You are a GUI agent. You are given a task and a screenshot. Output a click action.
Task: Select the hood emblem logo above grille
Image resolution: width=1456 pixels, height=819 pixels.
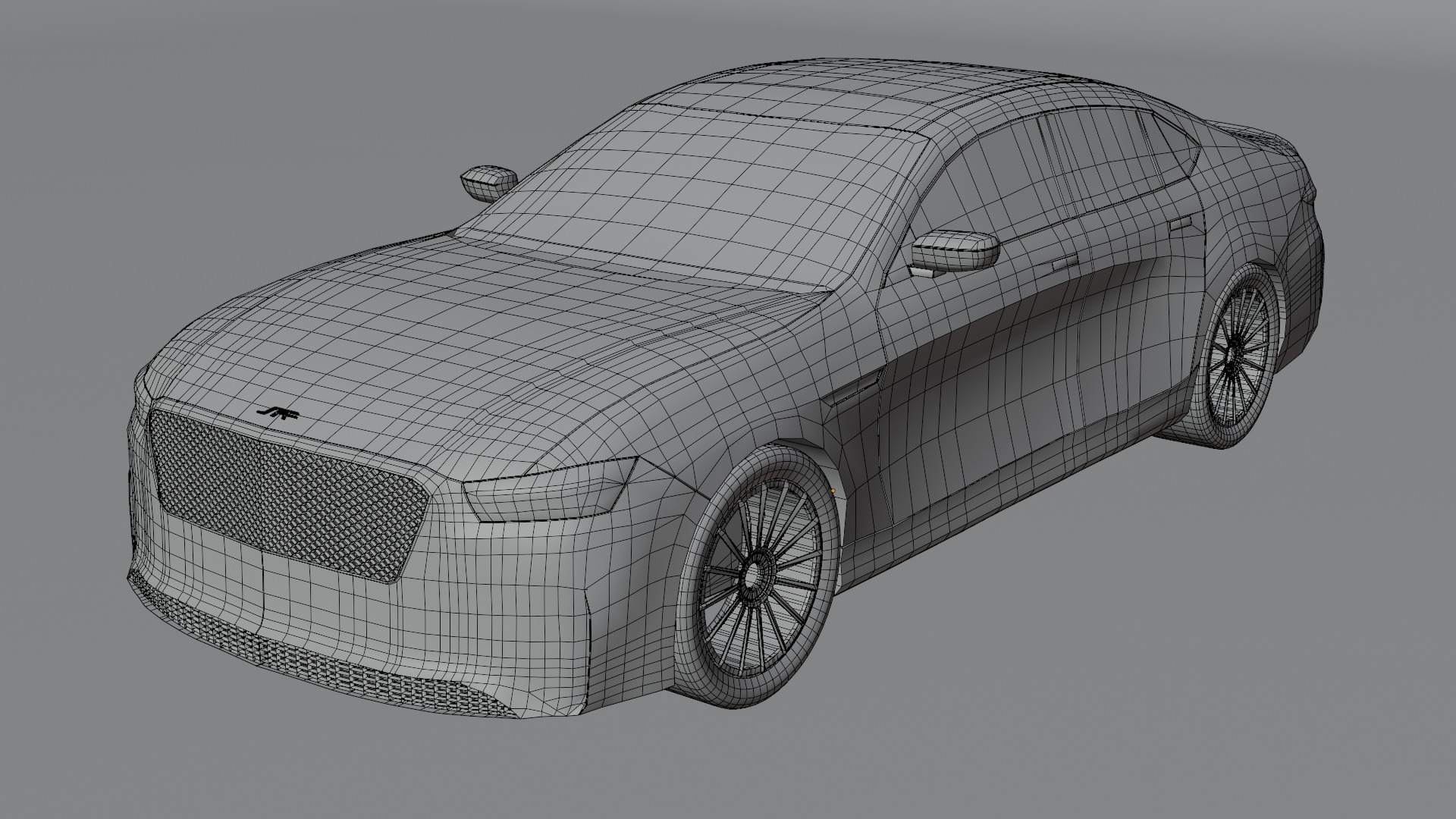coord(278,413)
